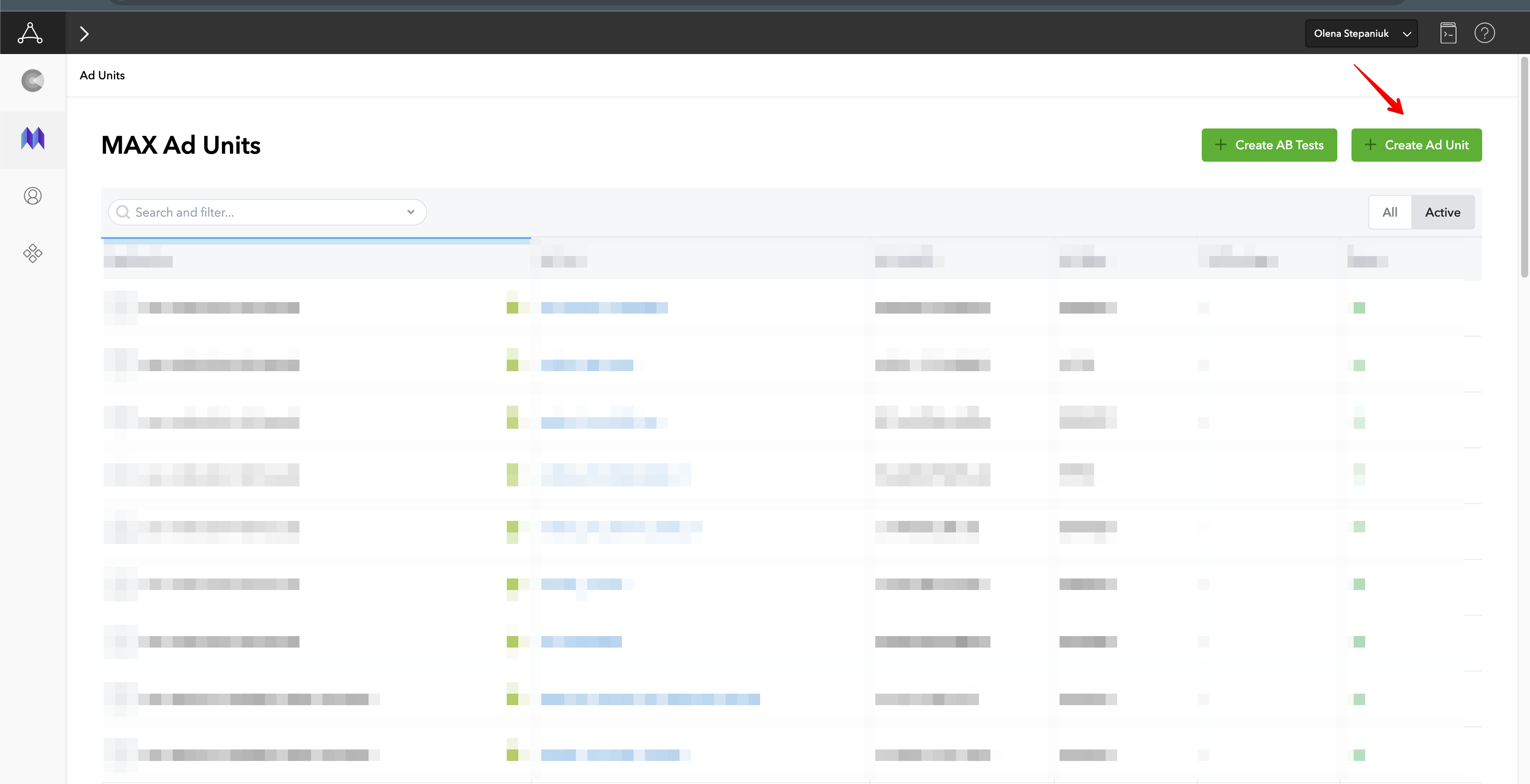Expand the sidebar with the chevron arrow
Image resolution: width=1530 pixels, height=784 pixels.
84,34
